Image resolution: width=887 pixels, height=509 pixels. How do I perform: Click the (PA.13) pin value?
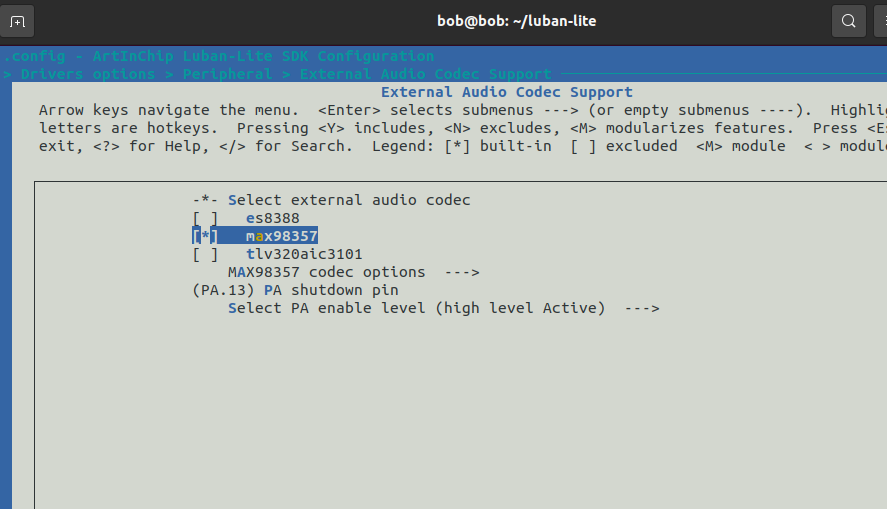223,291
